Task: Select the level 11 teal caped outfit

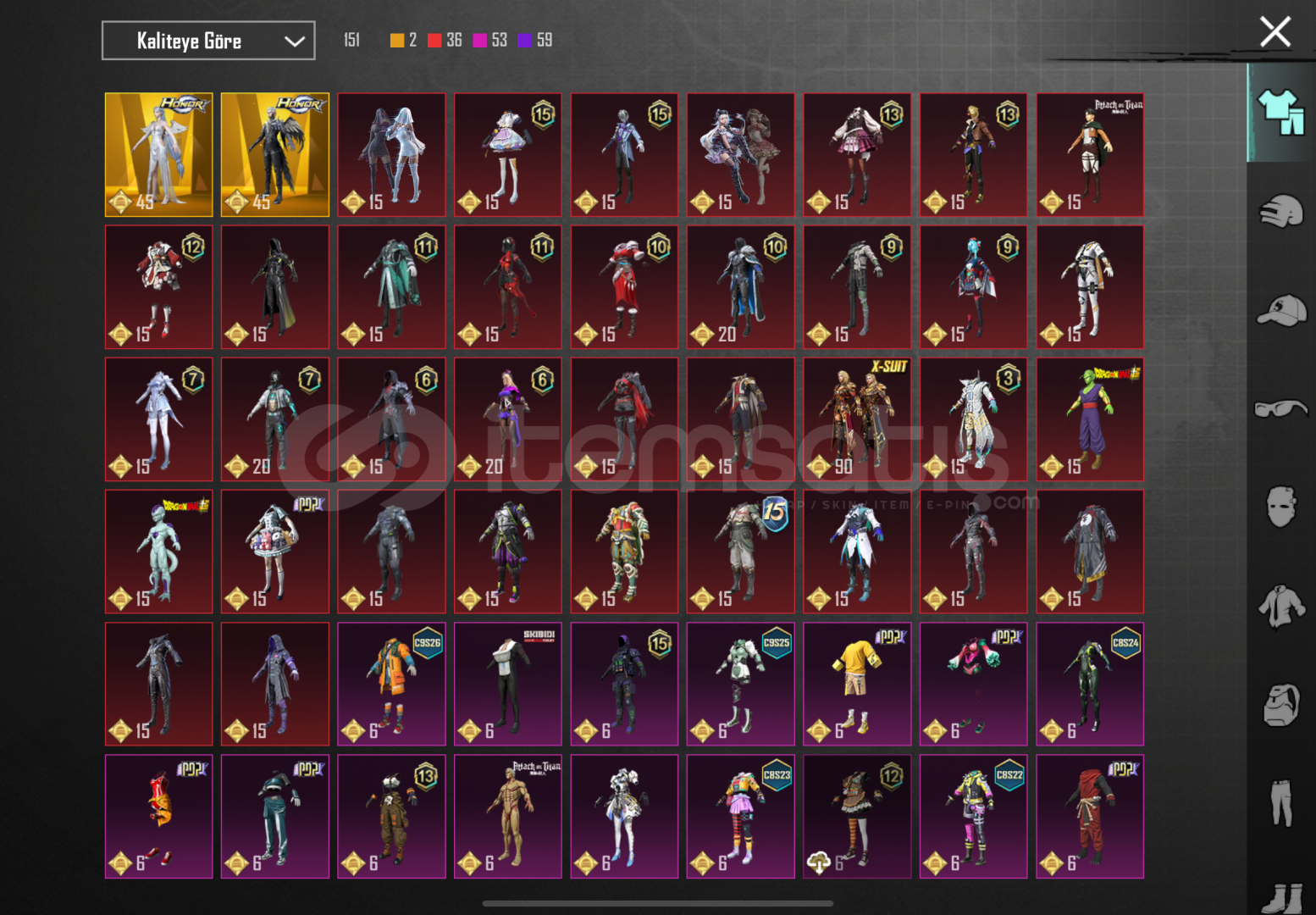Action: [391, 287]
